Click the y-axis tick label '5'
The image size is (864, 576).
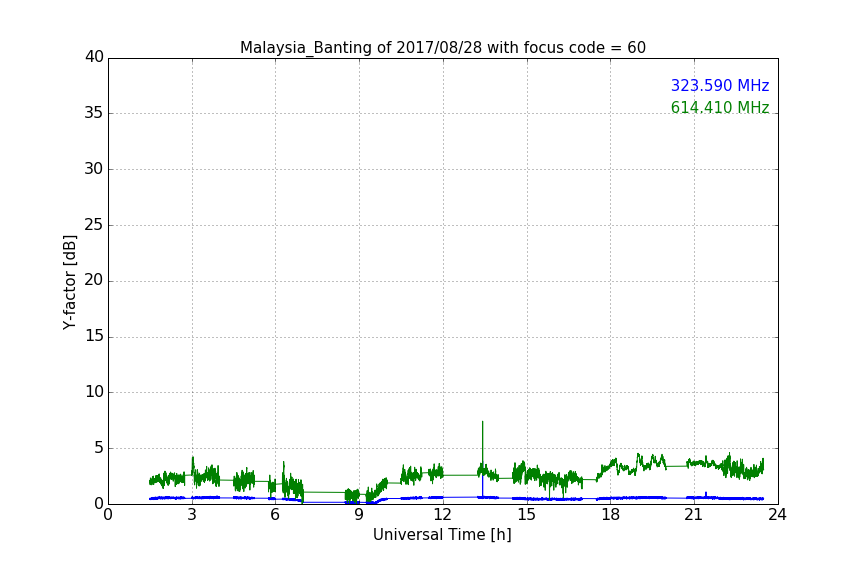99,448
